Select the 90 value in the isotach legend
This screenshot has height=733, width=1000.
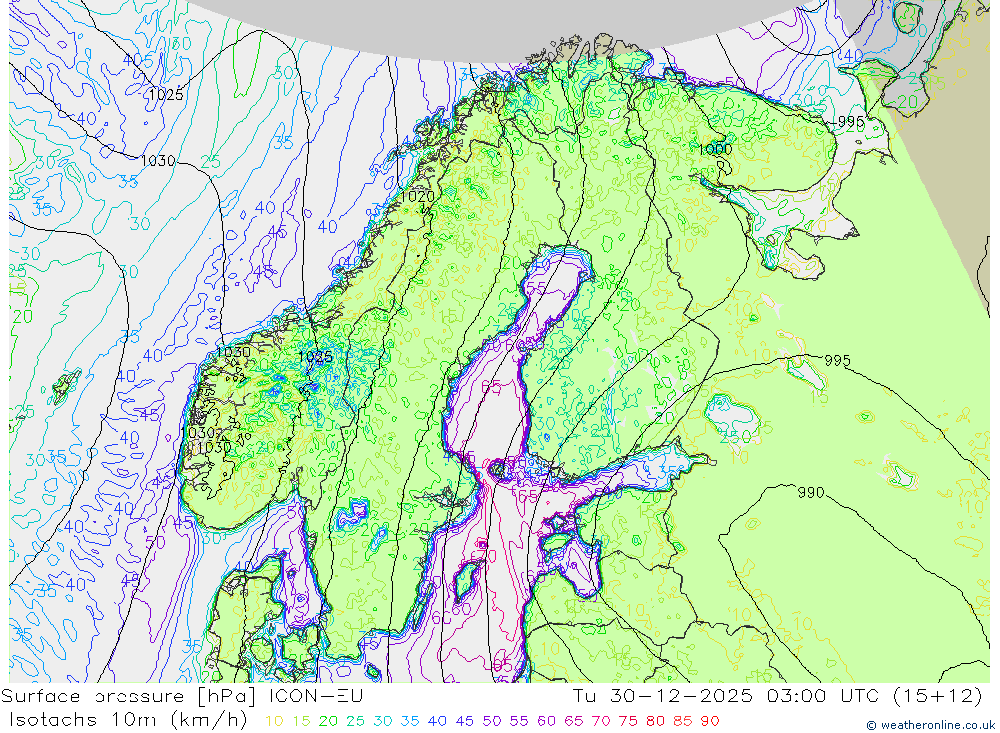(x=710, y=722)
